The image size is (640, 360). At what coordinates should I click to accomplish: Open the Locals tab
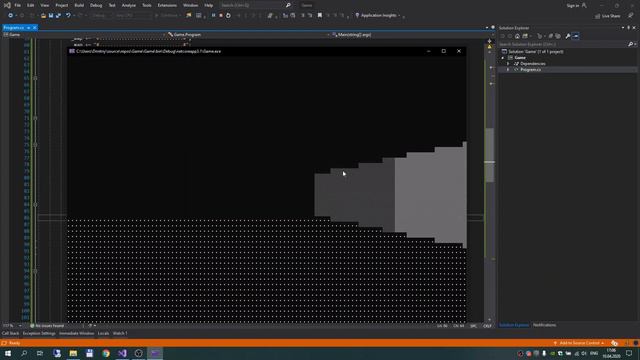pos(103,333)
